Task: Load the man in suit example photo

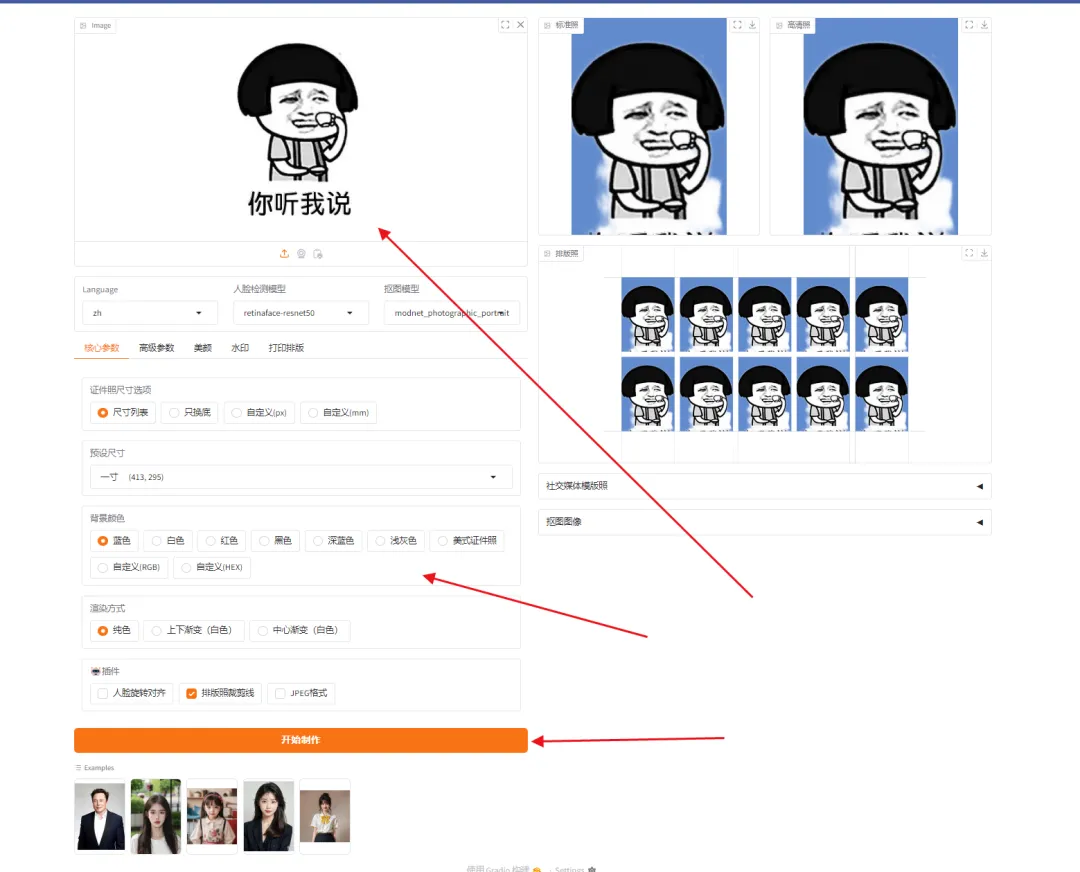Action: coord(100,817)
